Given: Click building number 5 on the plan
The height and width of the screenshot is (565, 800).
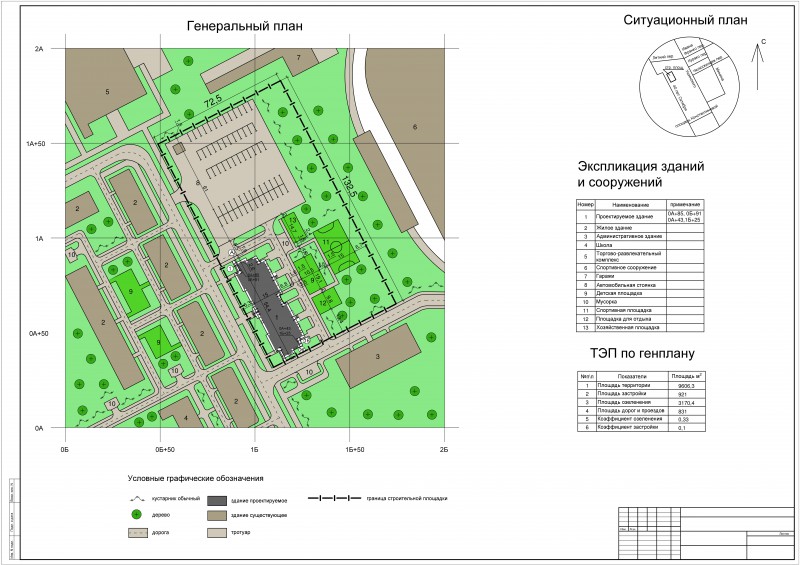Looking at the screenshot, I should 107,92.
